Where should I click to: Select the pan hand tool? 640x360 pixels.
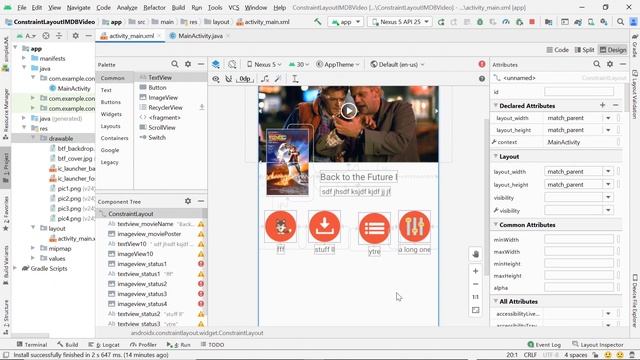[476, 254]
